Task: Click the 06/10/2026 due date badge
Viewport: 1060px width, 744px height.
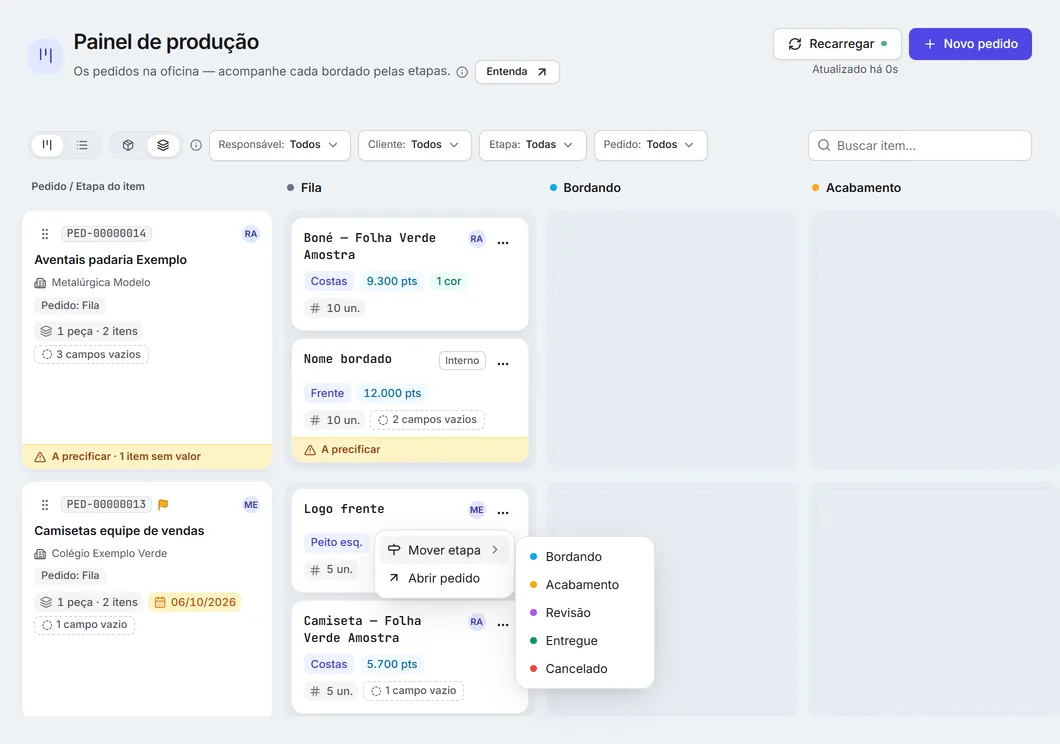Action: point(195,602)
